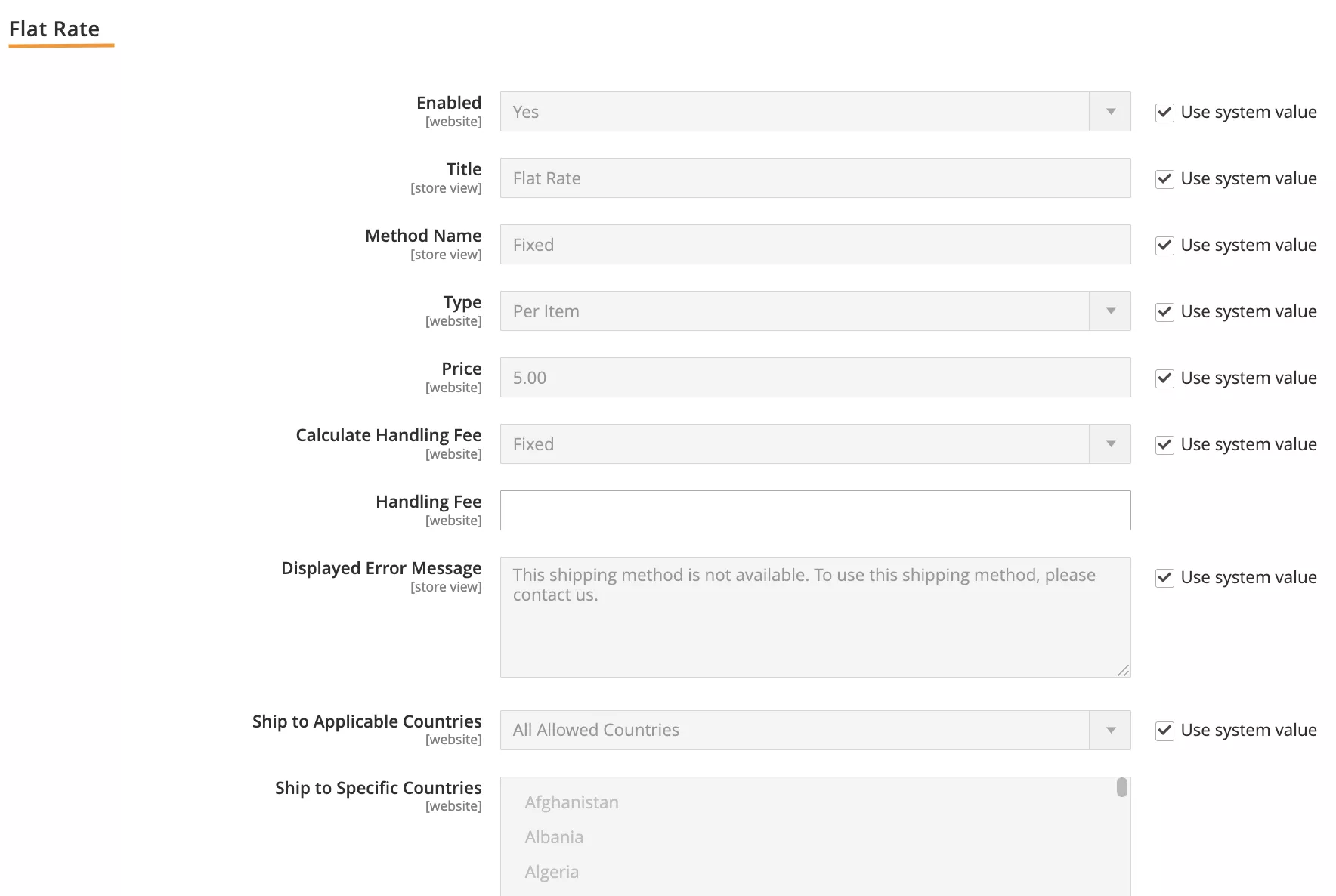Expand the Type dropdown showing Per Item
Image resolution: width=1336 pixels, height=896 pixels.
click(1110, 311)
